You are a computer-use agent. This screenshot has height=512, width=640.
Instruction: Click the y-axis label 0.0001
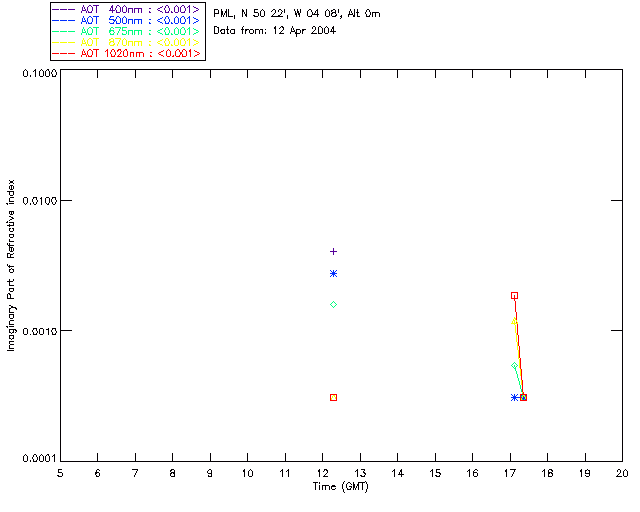pos(40,458)
